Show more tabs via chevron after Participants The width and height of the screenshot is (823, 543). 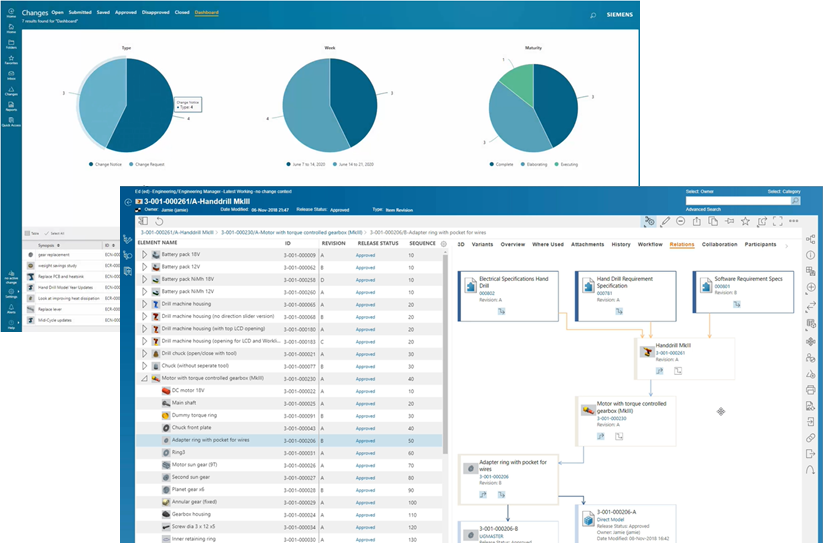[786, 245]
